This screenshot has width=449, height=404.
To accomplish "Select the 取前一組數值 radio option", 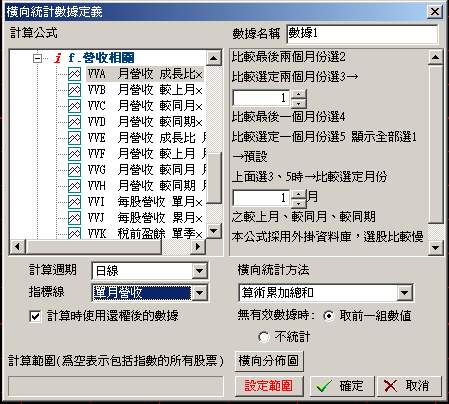I will point(328,316).
